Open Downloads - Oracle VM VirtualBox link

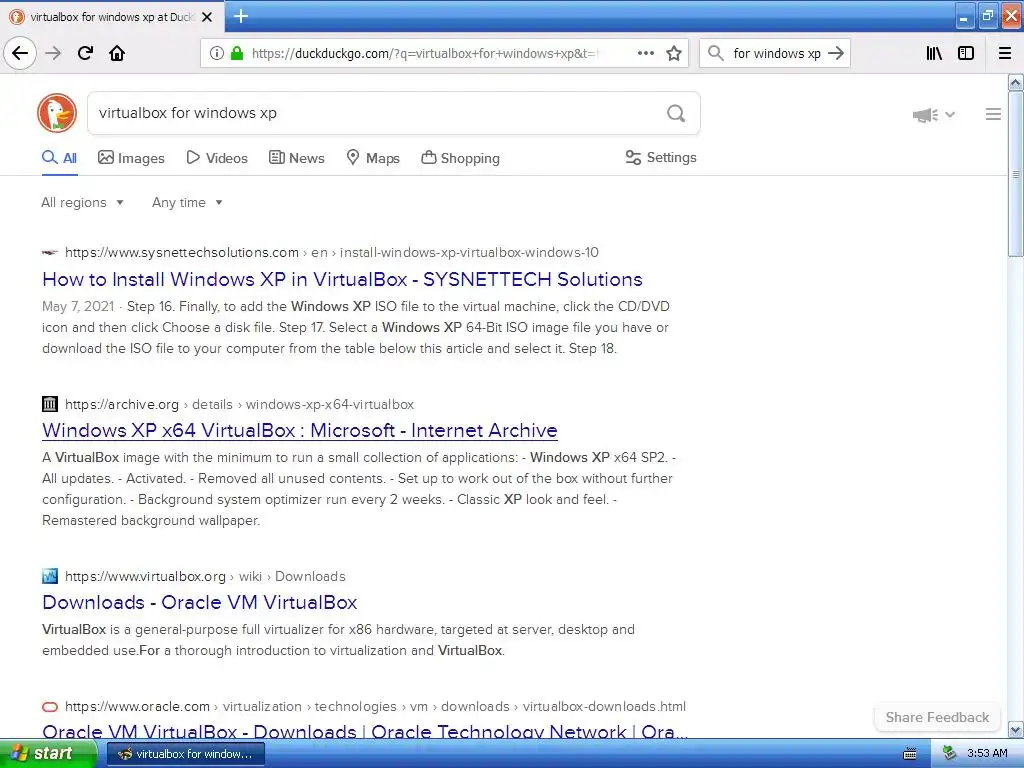pos(200,602)
